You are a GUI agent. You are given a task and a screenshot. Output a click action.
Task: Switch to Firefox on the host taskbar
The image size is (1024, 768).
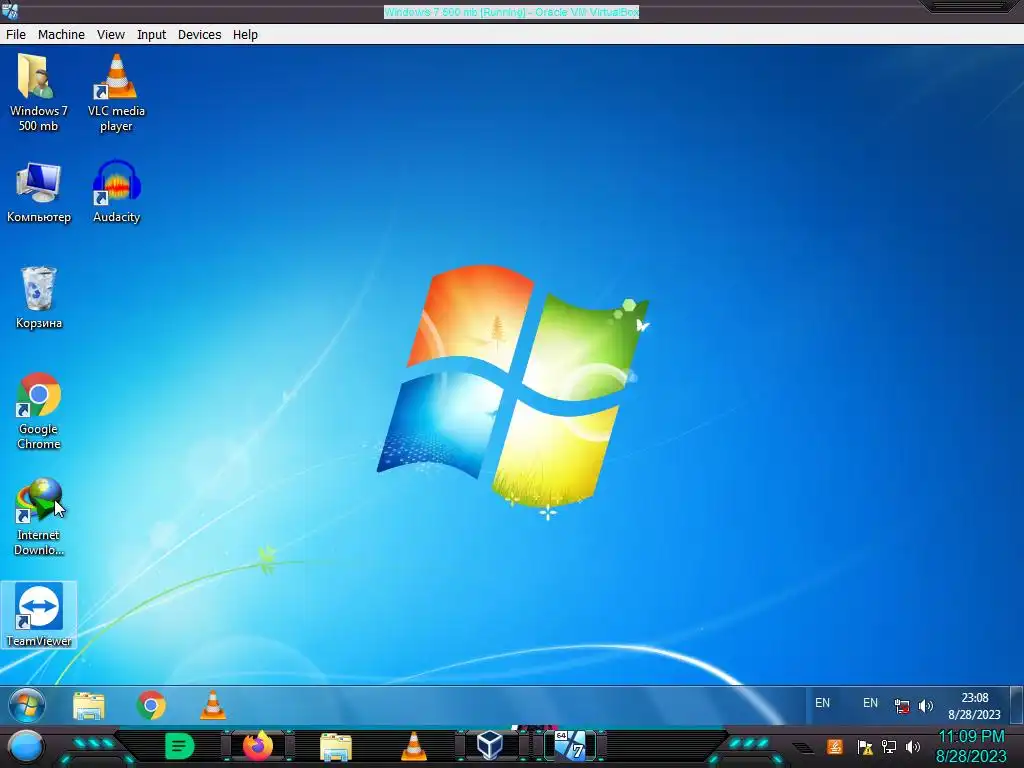tap(258, 746)
